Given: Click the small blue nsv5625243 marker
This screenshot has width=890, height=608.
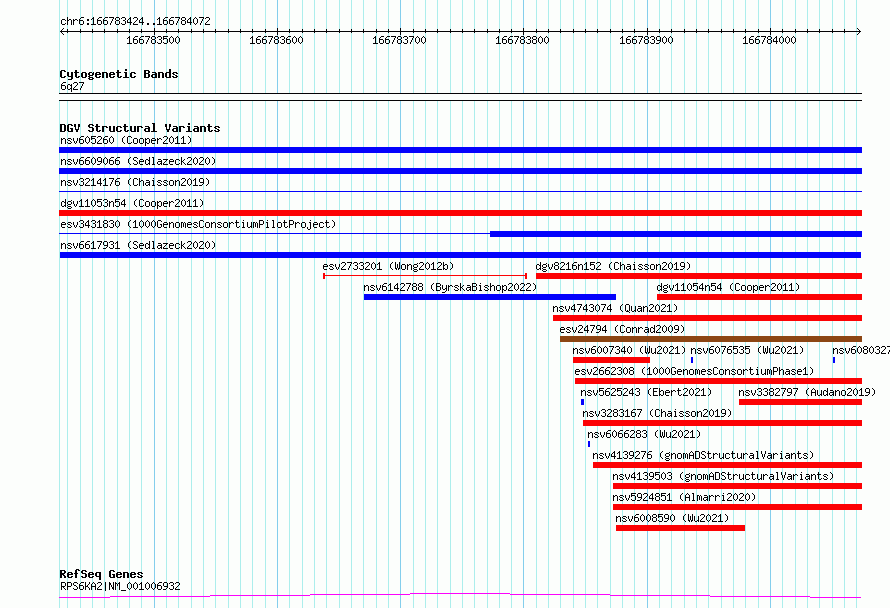Looking at the screenshot, I should click(582, 402).
